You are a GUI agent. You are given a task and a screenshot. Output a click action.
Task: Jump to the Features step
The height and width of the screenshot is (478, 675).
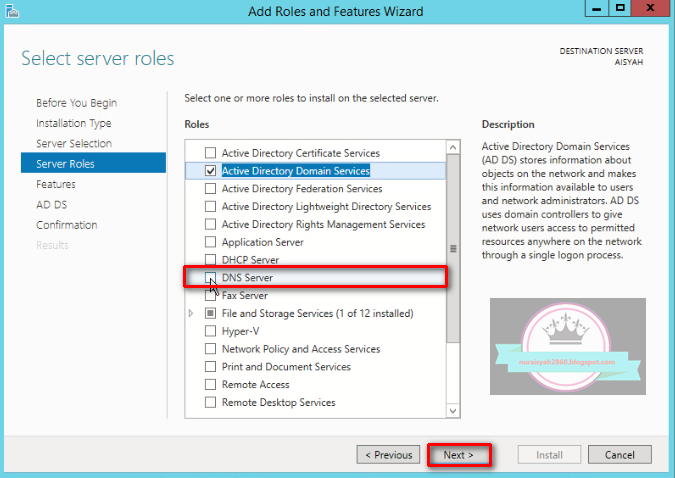click(x=56, y=184)
